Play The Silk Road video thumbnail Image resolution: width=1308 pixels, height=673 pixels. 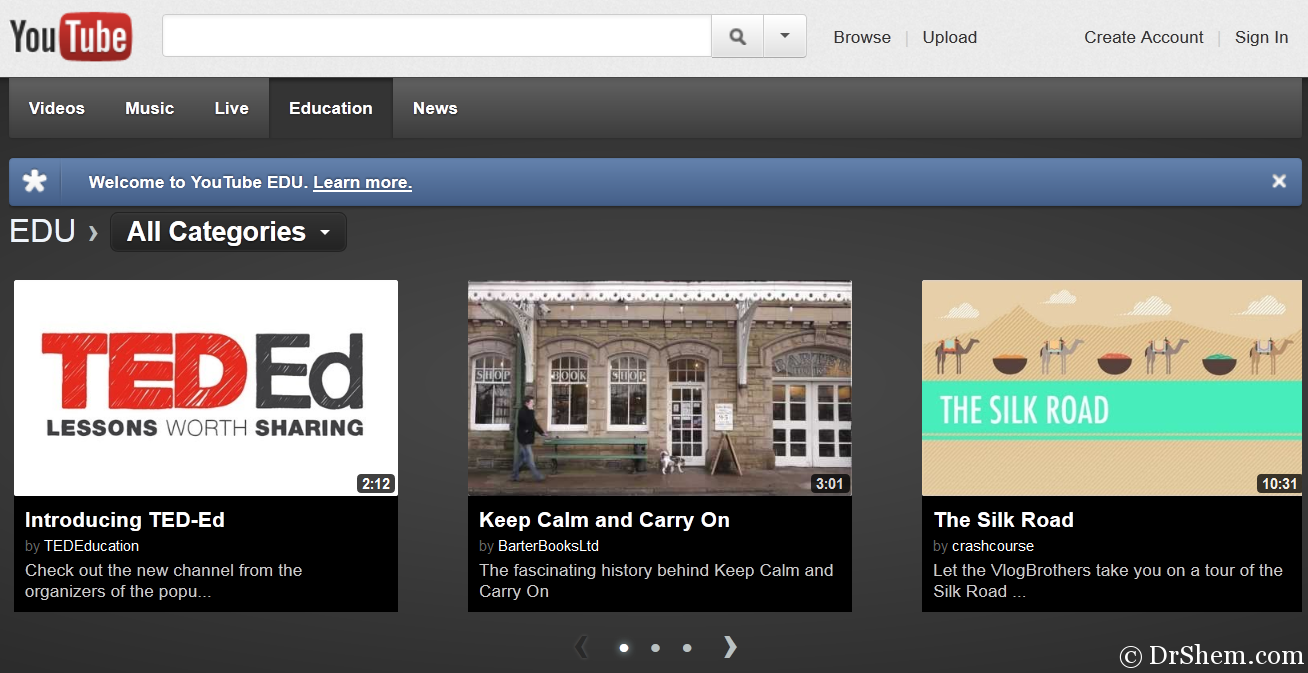pyautogui.click(x=1112, y=388)
